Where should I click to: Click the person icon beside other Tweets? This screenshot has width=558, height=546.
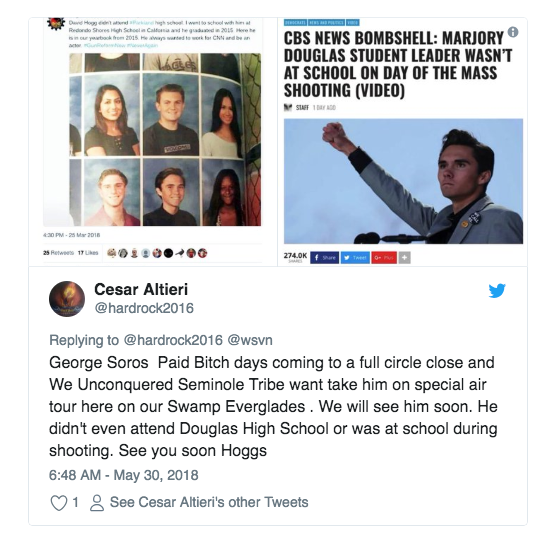coord(97,503)
